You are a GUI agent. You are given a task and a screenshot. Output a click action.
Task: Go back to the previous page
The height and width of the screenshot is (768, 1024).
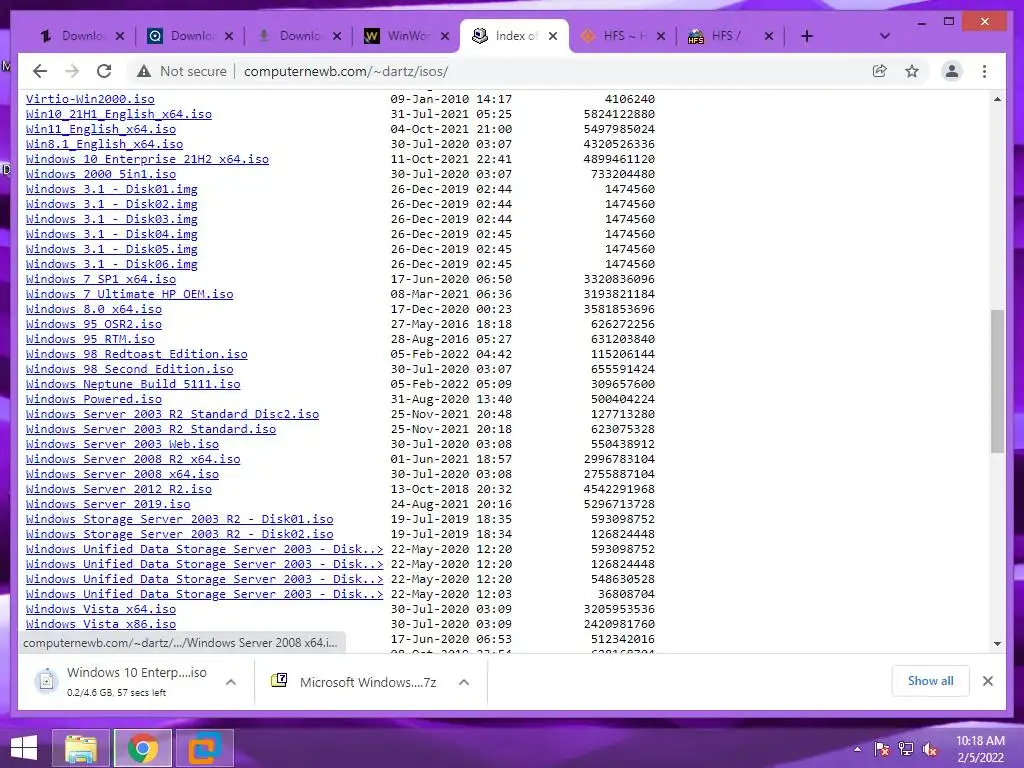[40, 71]
